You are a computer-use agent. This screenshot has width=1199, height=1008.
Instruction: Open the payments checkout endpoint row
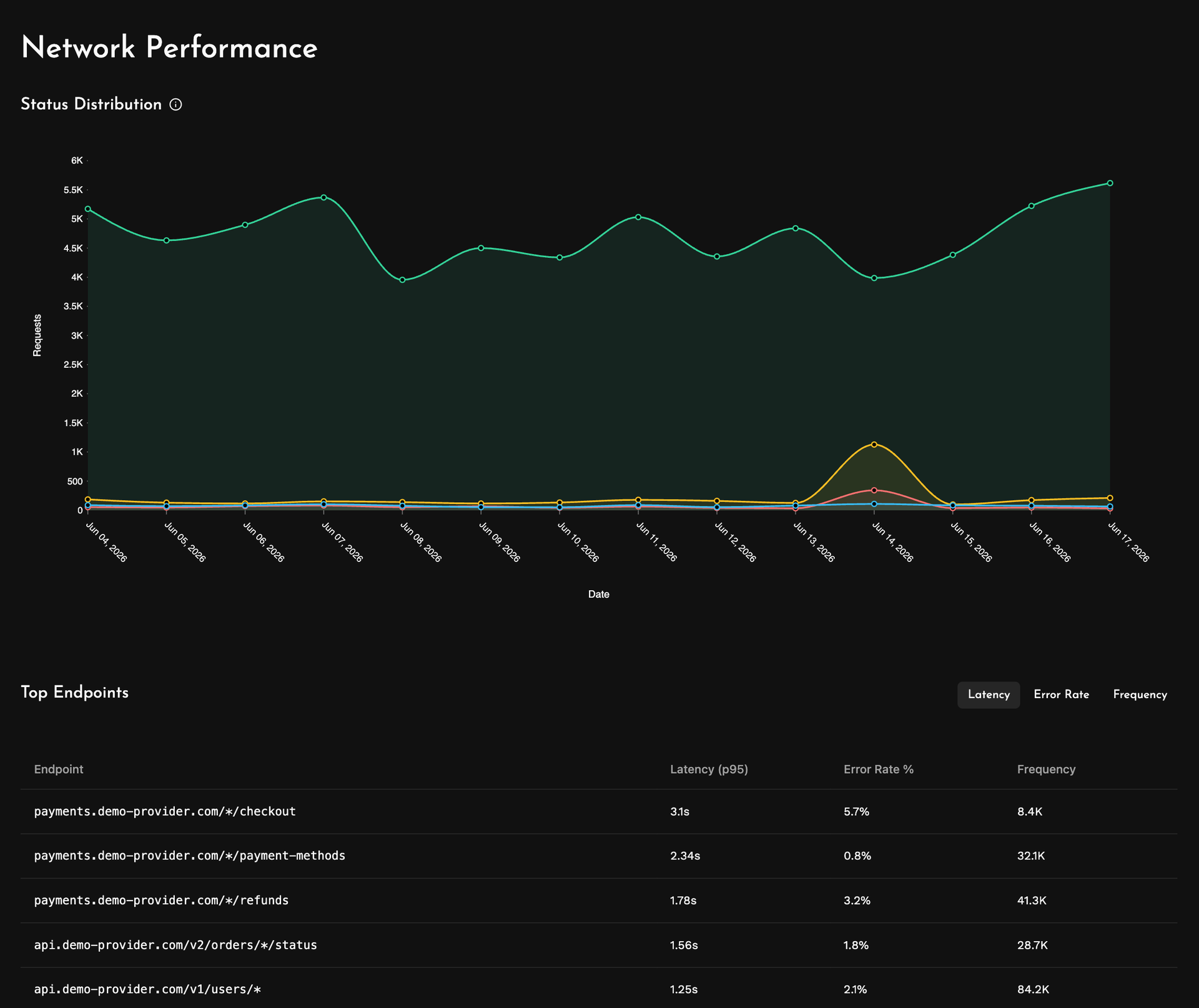pos(599,811)
